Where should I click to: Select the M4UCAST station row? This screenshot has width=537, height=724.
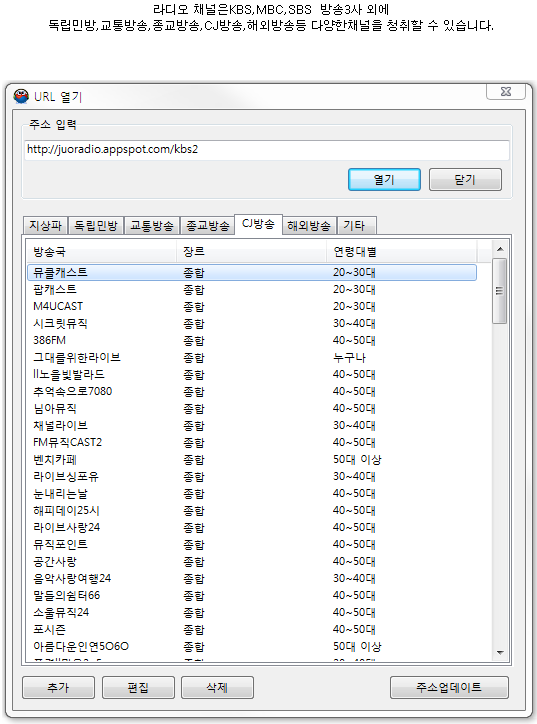tap(252, 307)
